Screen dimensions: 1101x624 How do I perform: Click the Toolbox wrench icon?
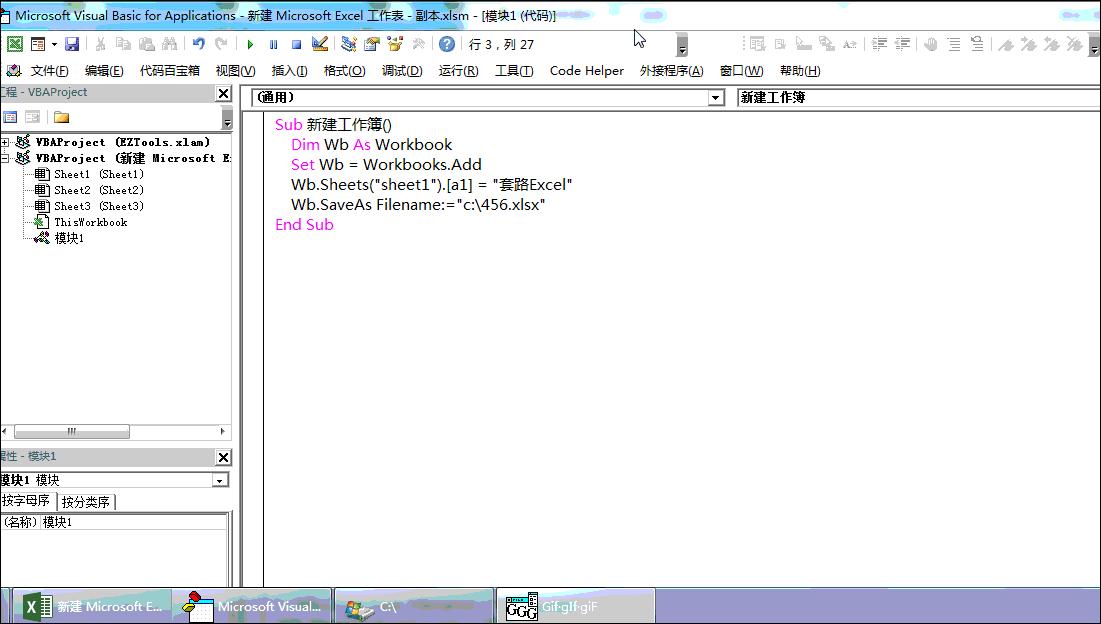point(418,44)
